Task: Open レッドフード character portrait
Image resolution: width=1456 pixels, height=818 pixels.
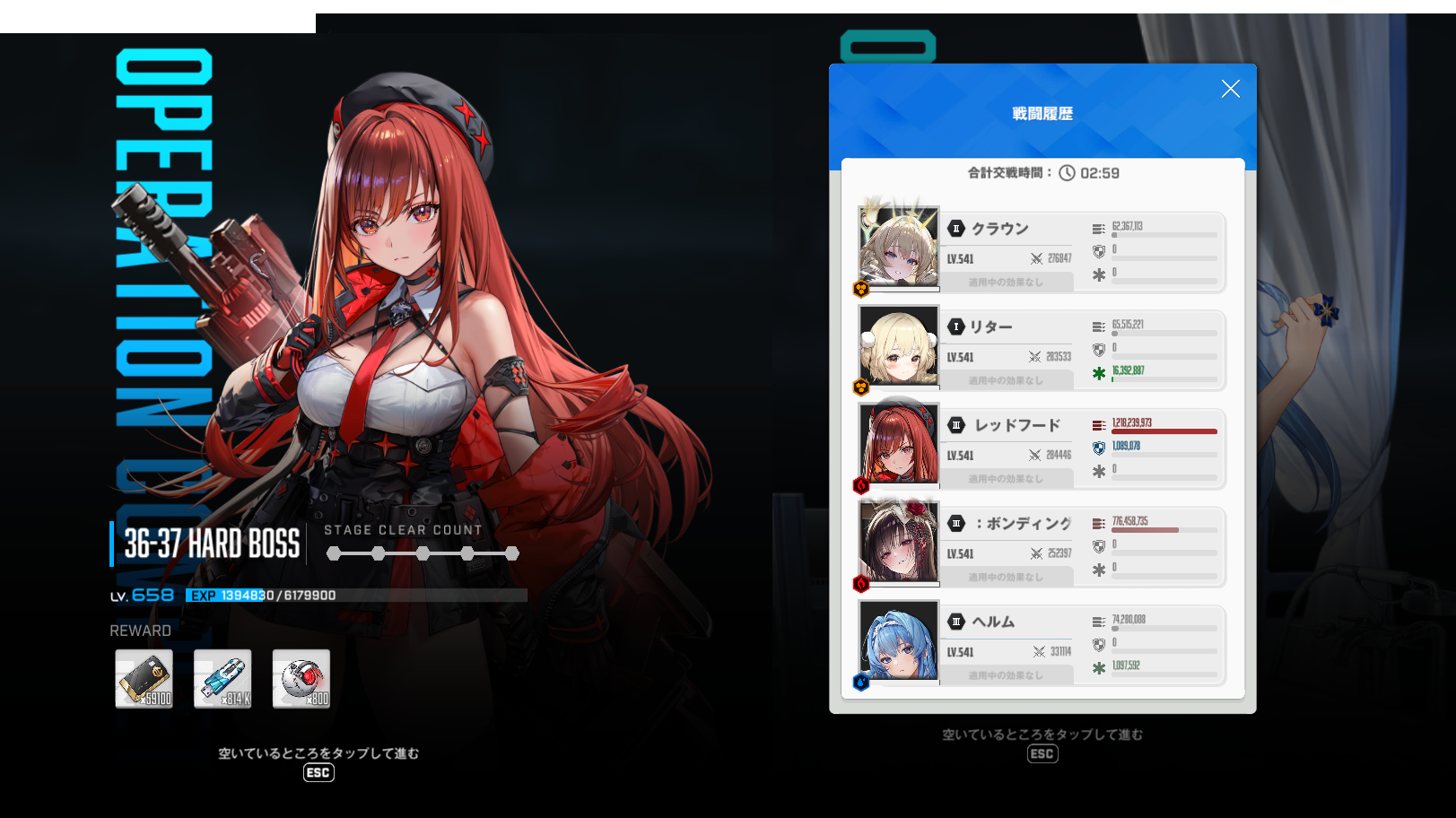Action: [899, 444]
